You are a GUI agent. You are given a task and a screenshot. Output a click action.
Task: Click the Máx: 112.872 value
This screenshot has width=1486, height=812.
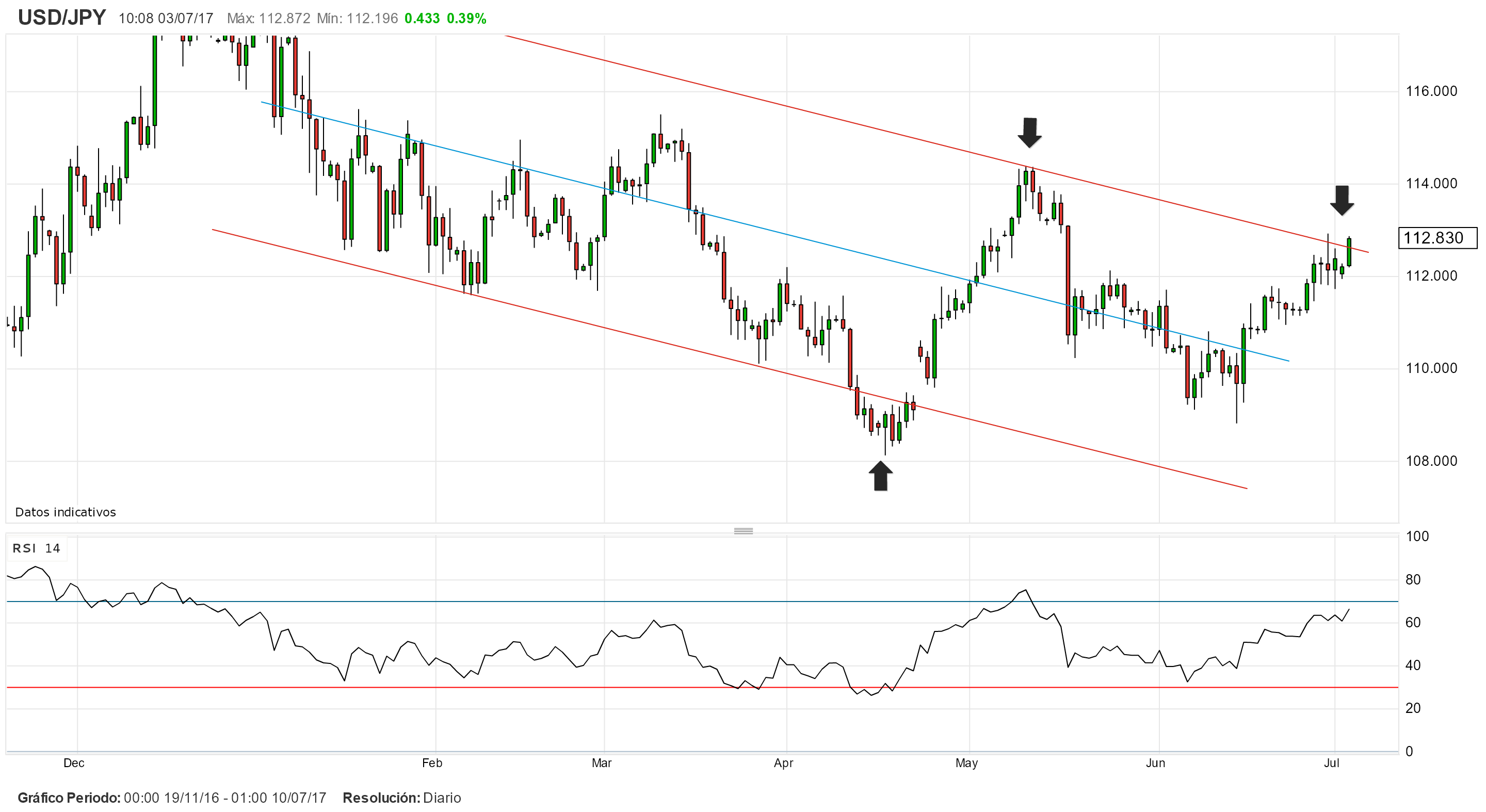click(x=269, y=19)
